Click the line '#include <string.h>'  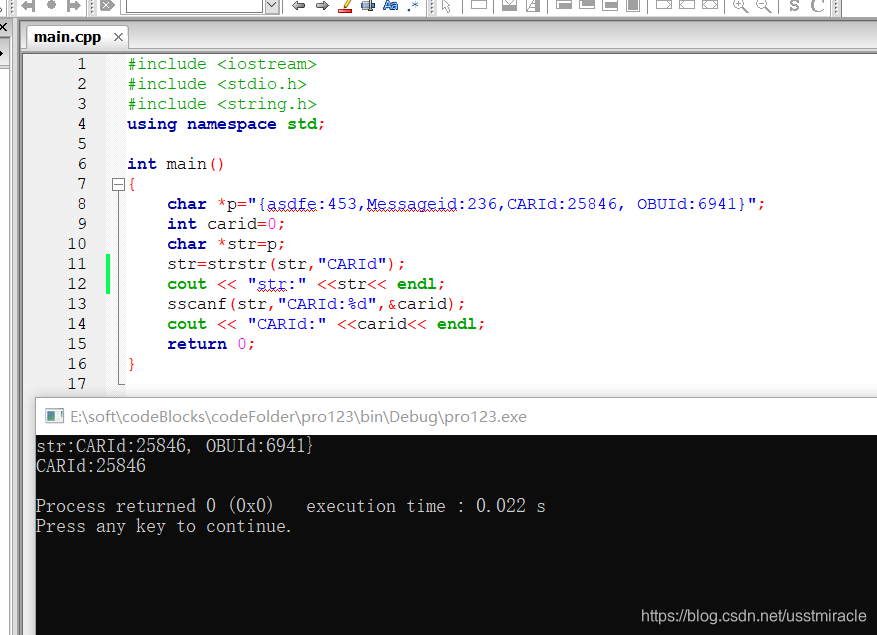[x=222, y=105]
